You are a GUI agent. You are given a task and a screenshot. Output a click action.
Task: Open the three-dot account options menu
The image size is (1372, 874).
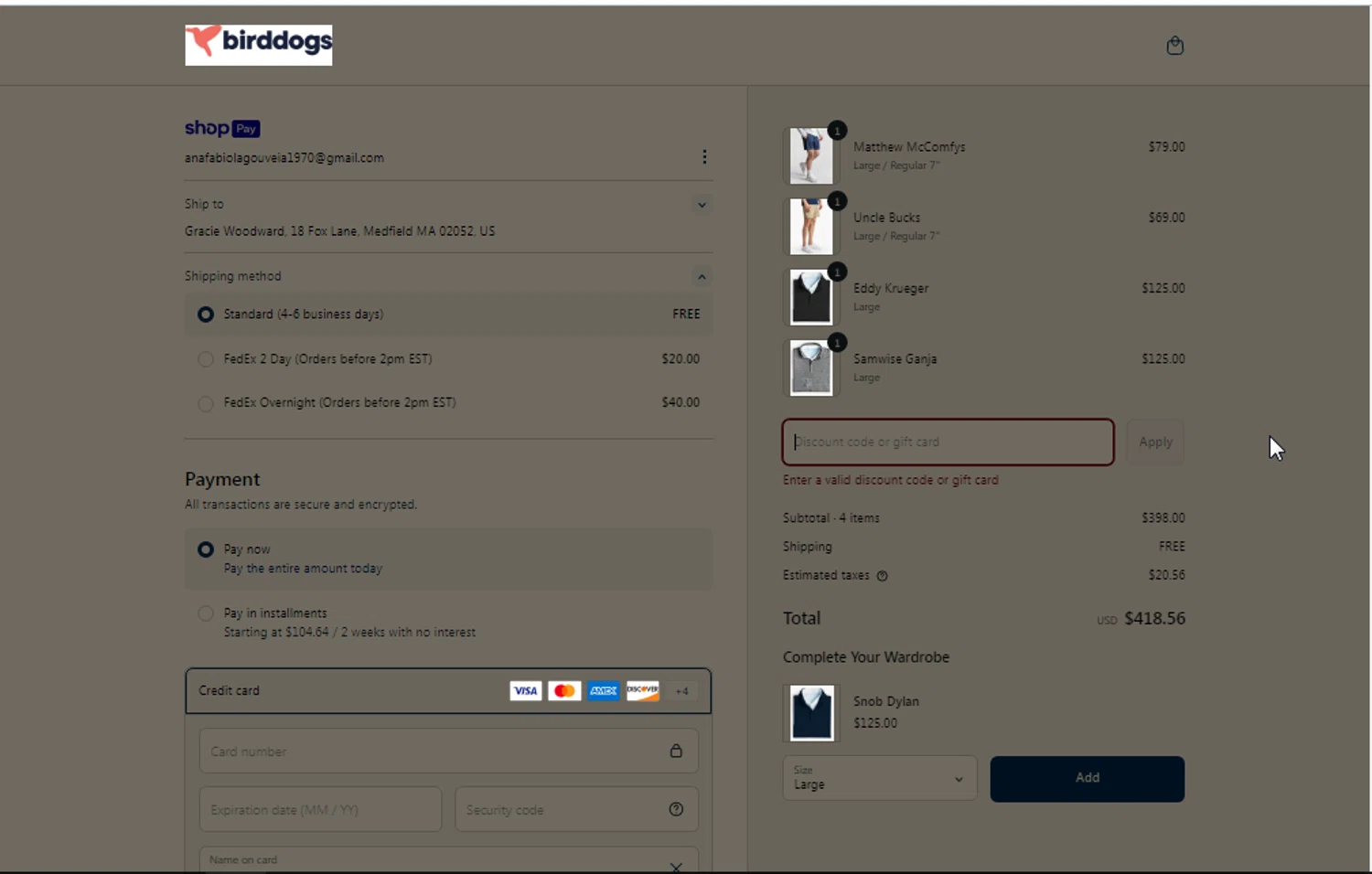tap(704, 157)
